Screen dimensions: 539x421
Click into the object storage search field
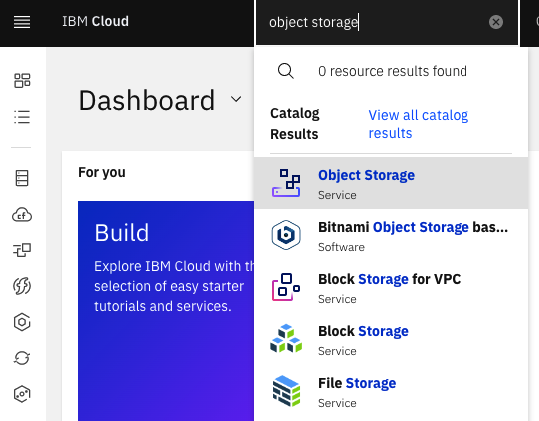376,22
